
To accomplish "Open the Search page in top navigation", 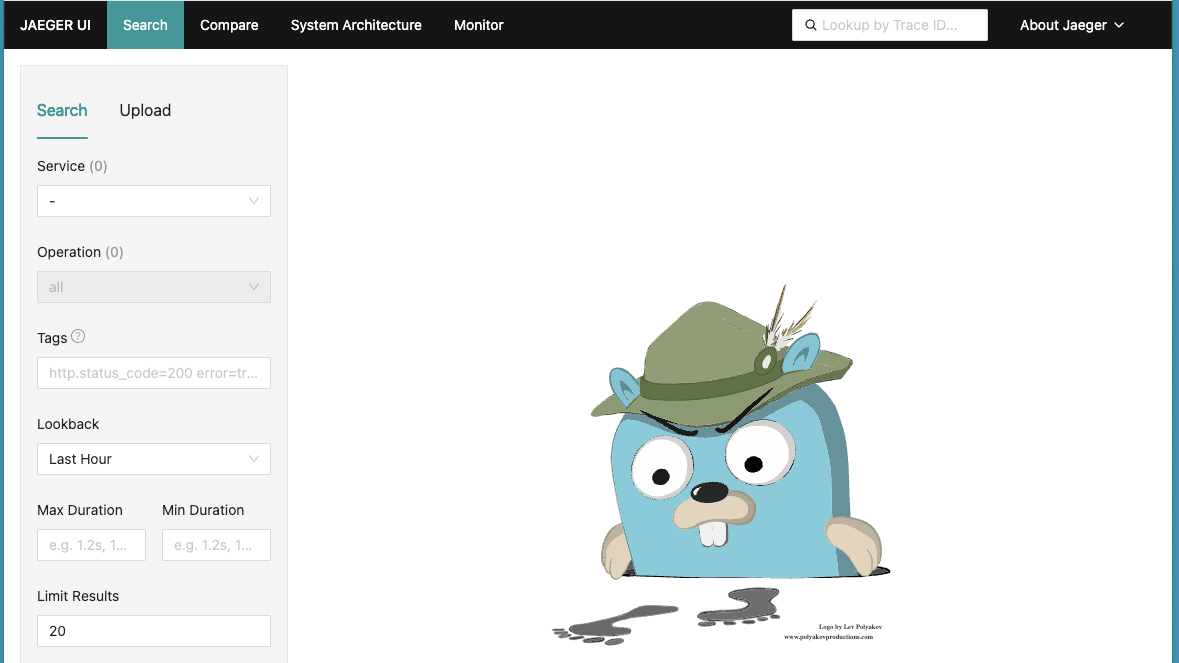I will coord(145,25).
